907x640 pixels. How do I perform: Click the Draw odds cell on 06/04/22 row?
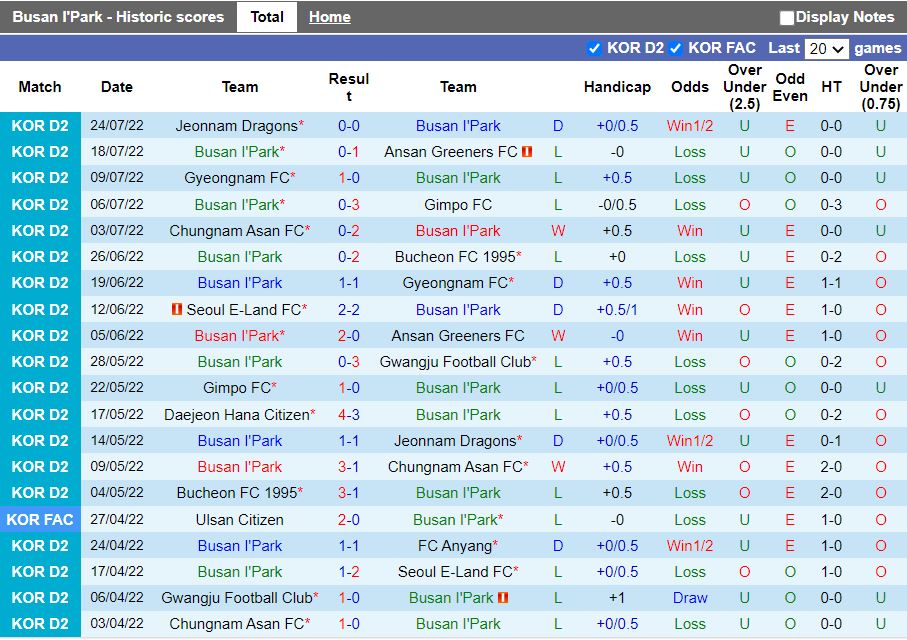690,598
